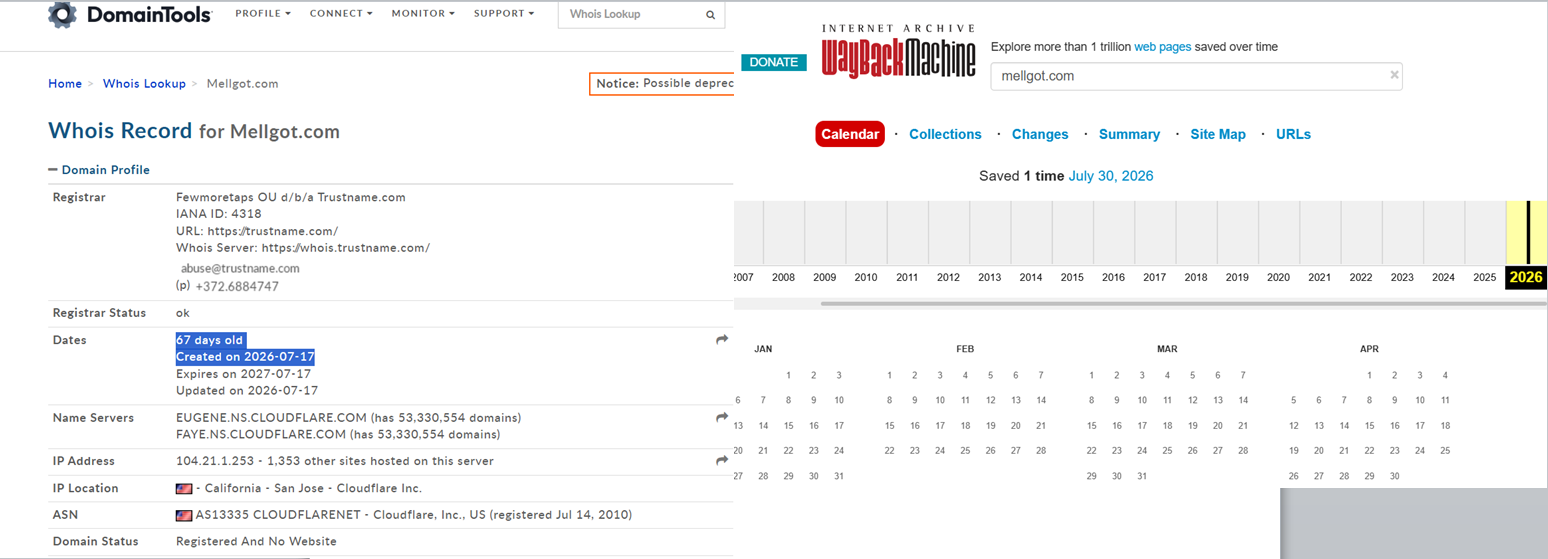
Task: Click 'Fewmoretaps OU d/b/a Trustname.com' registrar
Action: [x=291, y=197]
